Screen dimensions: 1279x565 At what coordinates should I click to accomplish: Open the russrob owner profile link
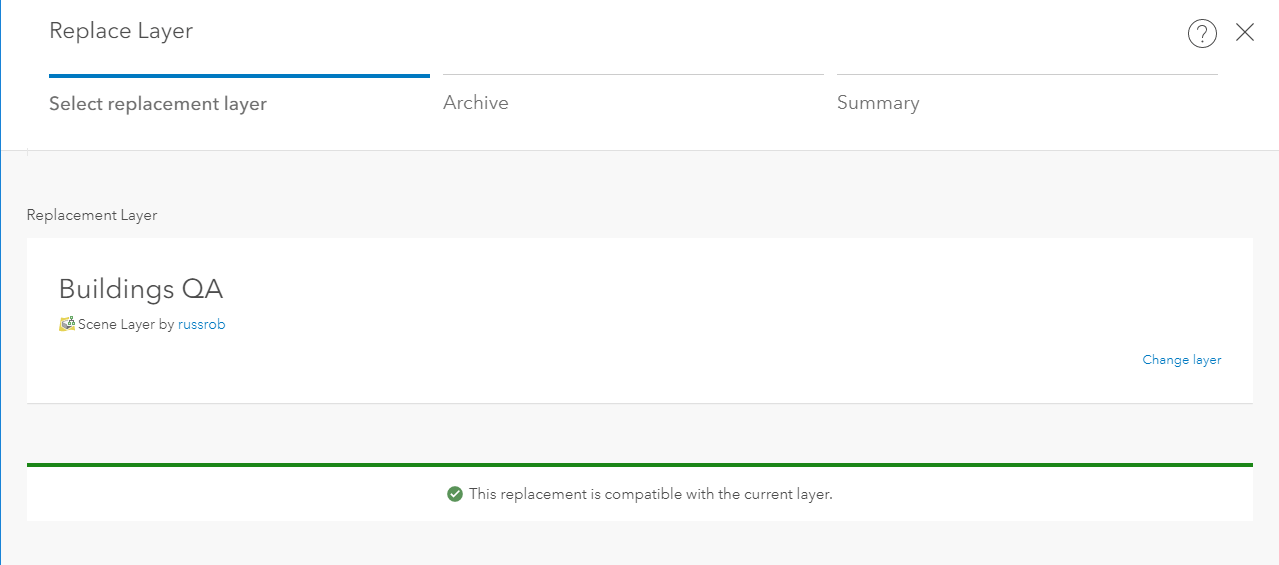[202, 324]
